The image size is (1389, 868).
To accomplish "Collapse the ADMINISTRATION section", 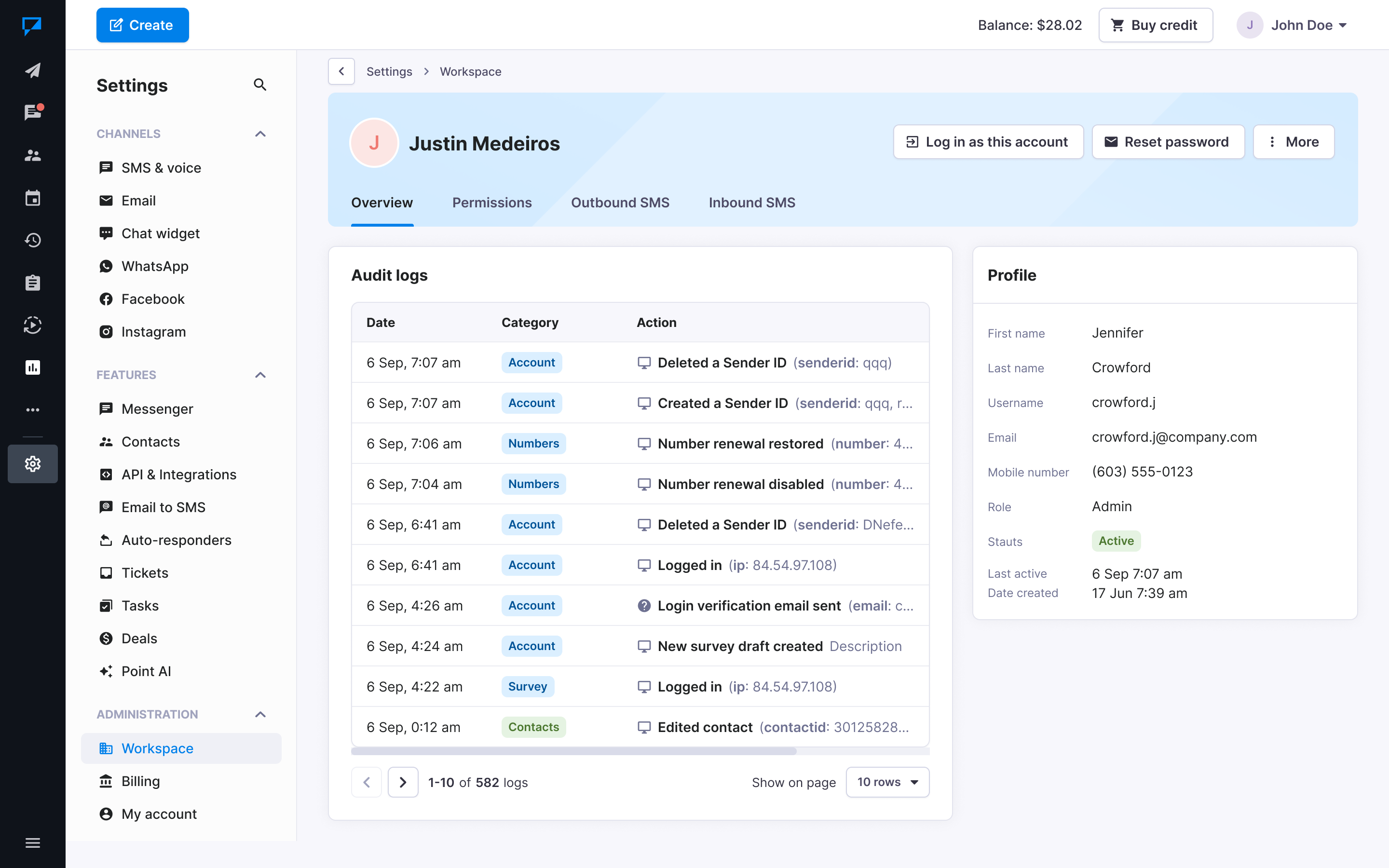I will (260, 714).
